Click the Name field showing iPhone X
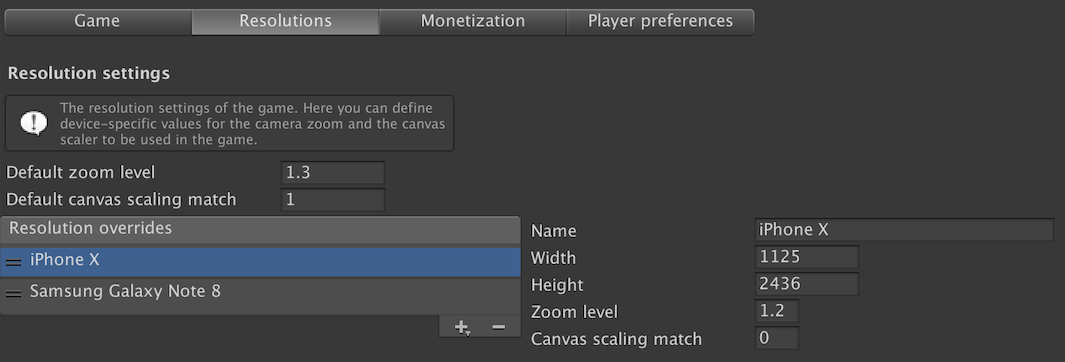This screenshot has width=1065, height=362. pos(904,230)
